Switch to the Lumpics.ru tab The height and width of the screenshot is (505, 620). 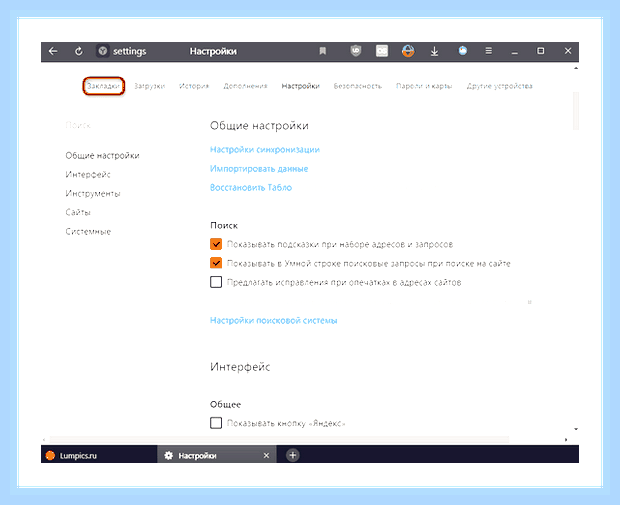pyautogui.click(x=99, y=455)
